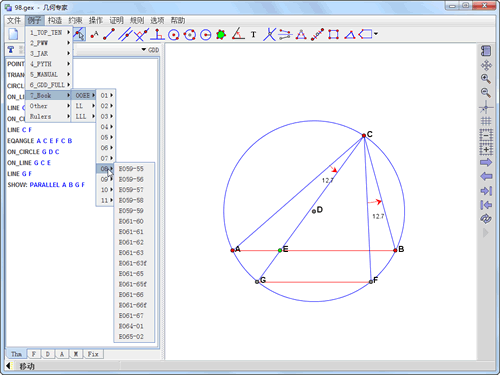Click the new document icon

click(x=13, y=34)
